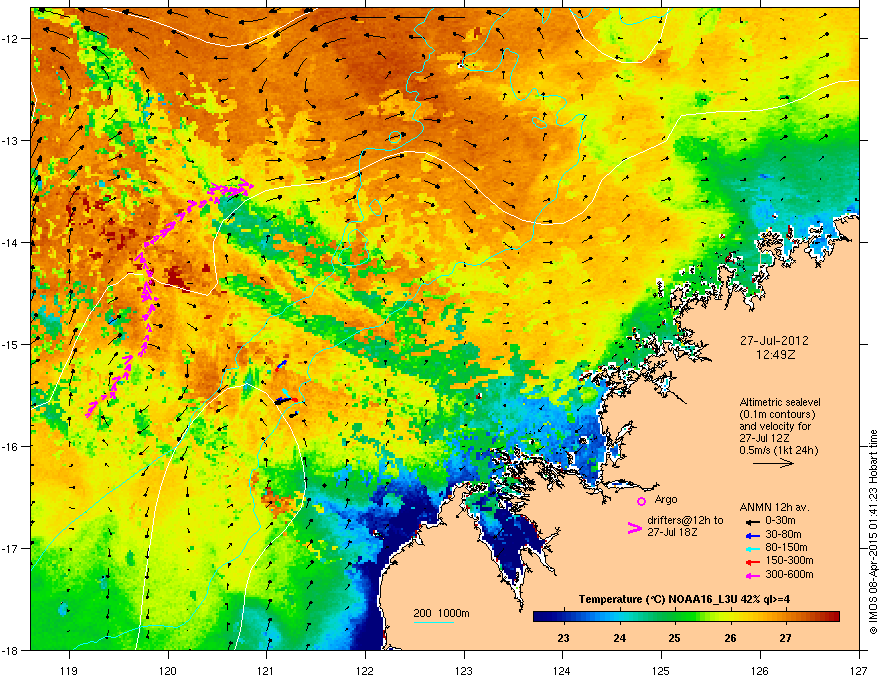Viewport: 880px width, 680px height.
Task: Click the '125' longitude axis label
Action: point(661,670)
